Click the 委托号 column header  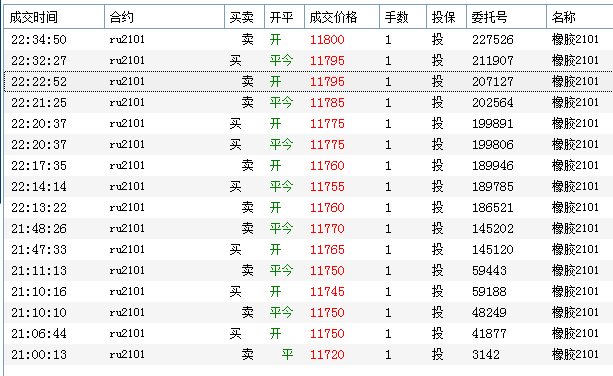pyautogui.click(x=506, y=17)
